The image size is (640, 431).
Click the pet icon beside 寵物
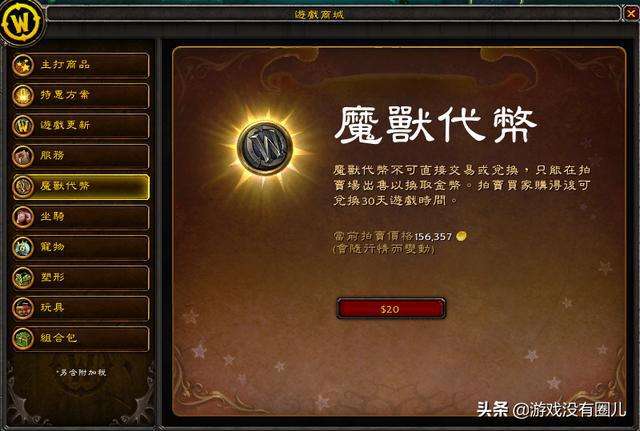pyautogui.click(x=23, y=247)
